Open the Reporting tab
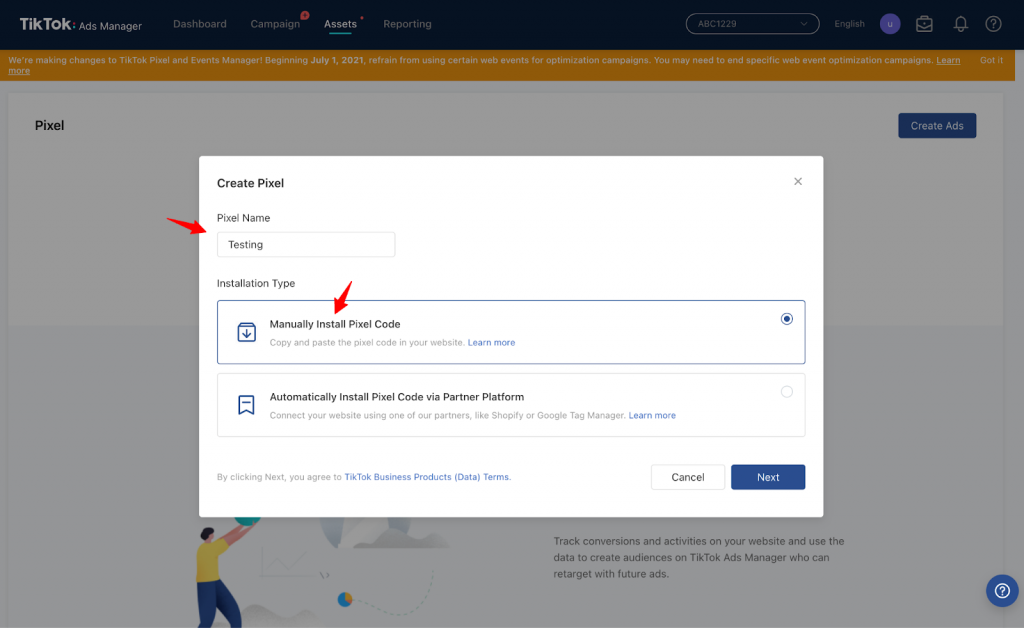This screenshot has width=1024, height=628. click(407, 24)
